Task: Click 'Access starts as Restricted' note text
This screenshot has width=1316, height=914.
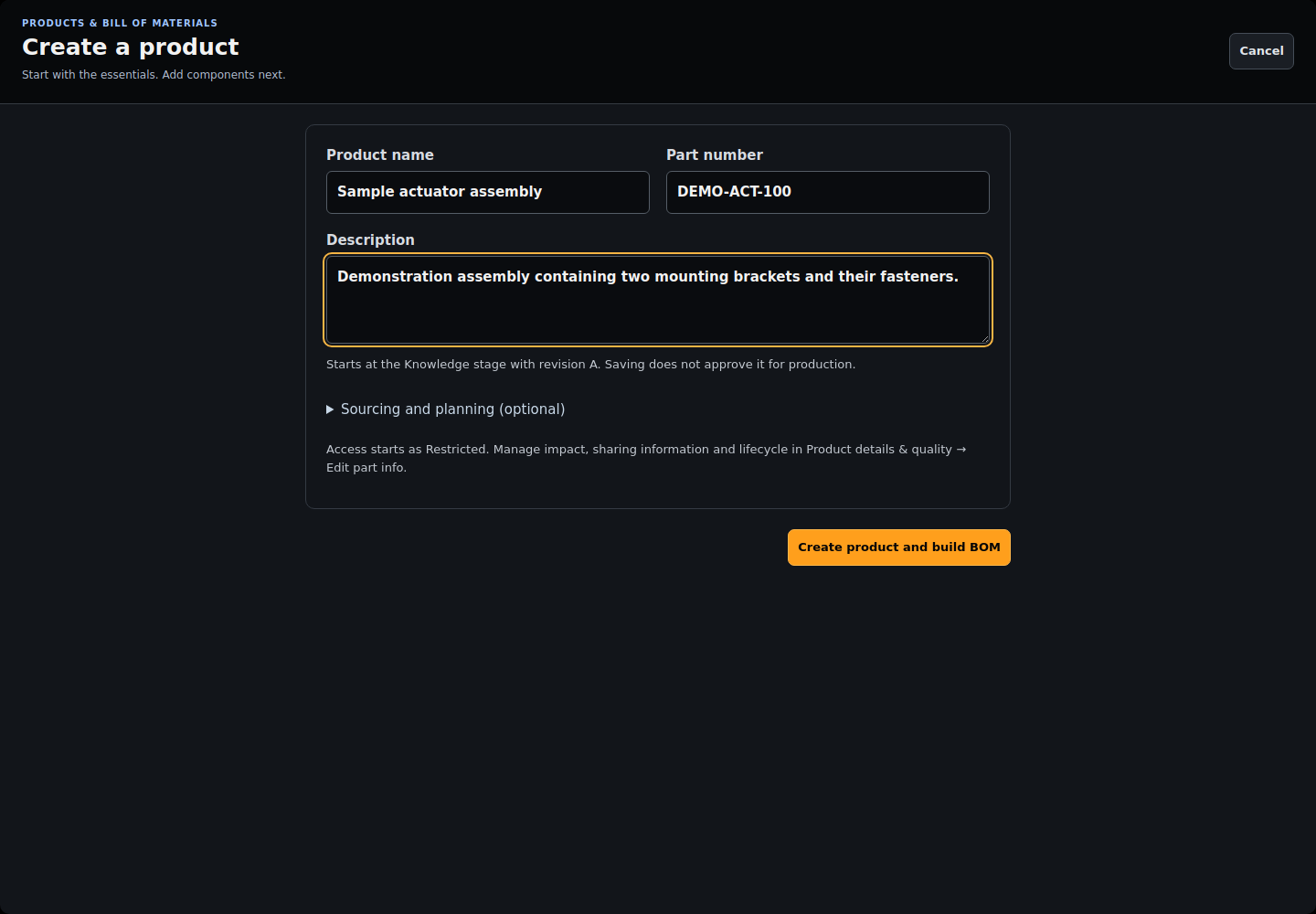Action: [646, 458]
